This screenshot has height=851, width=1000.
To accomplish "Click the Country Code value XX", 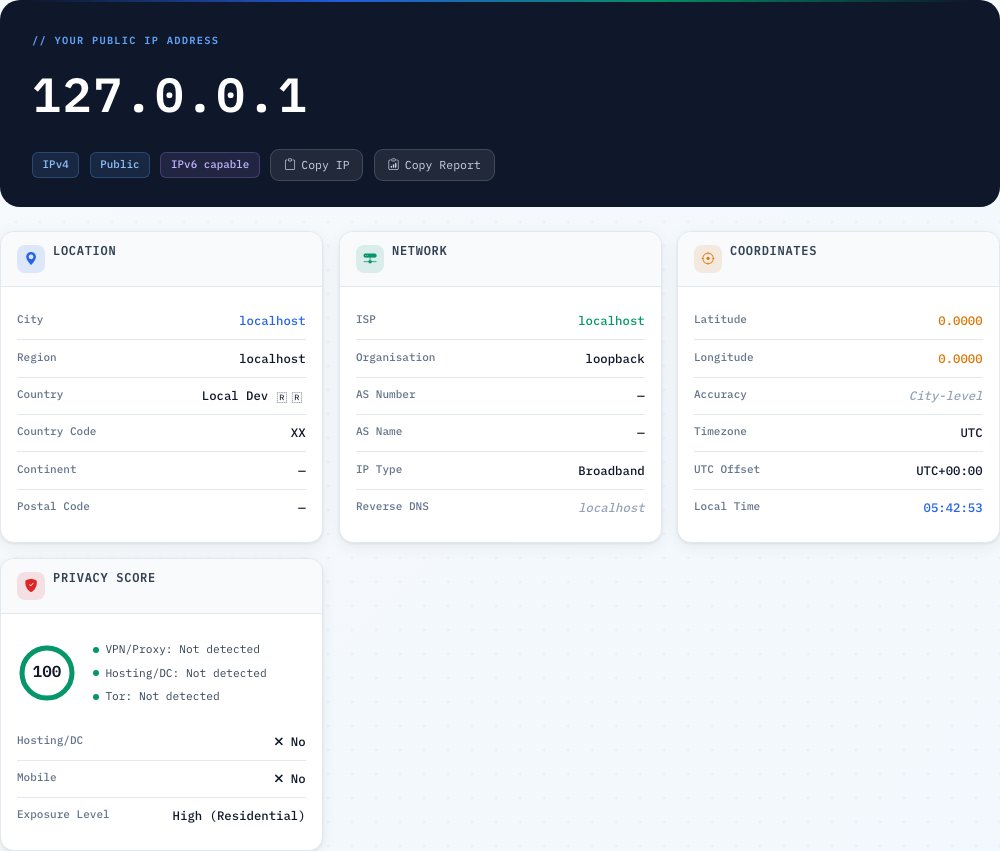I will (x=298, y=433).
